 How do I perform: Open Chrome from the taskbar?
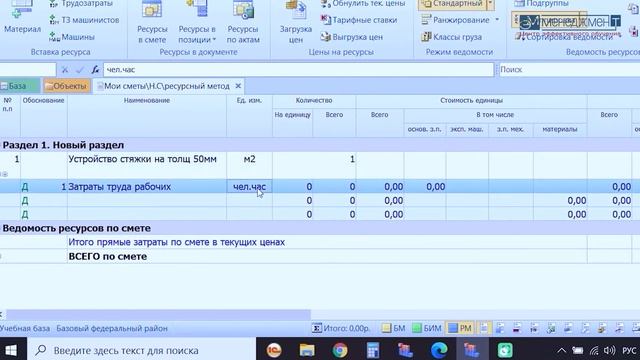click(340, 350)
